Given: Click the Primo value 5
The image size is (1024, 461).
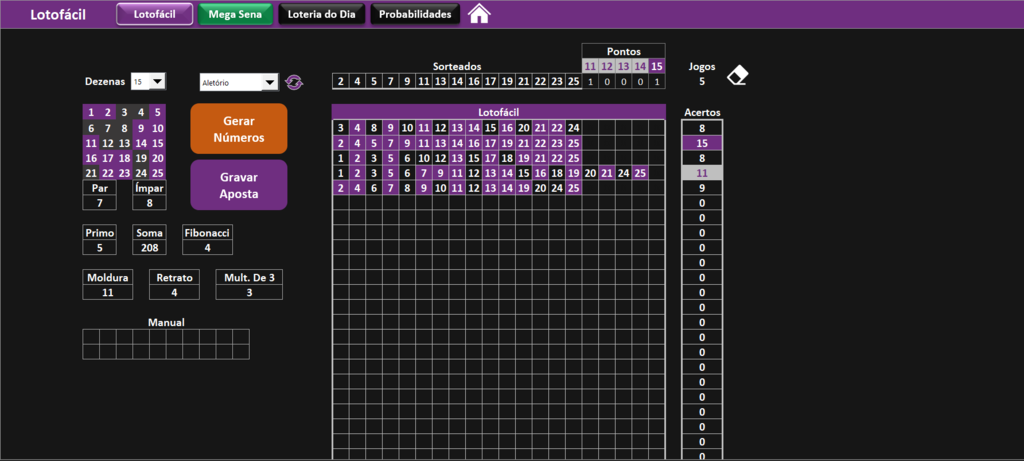Looking at the screenshot, I should pyautogui.click(x=100, y=247).
